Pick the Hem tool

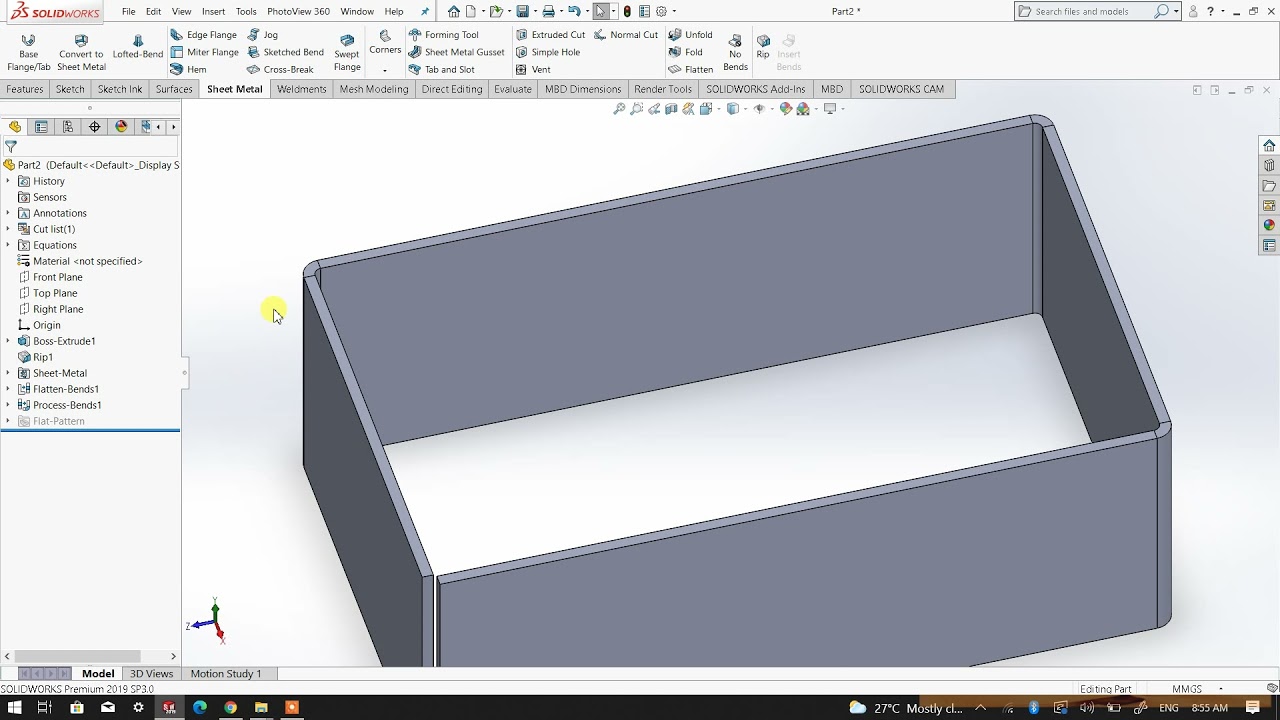pos(188,69)
